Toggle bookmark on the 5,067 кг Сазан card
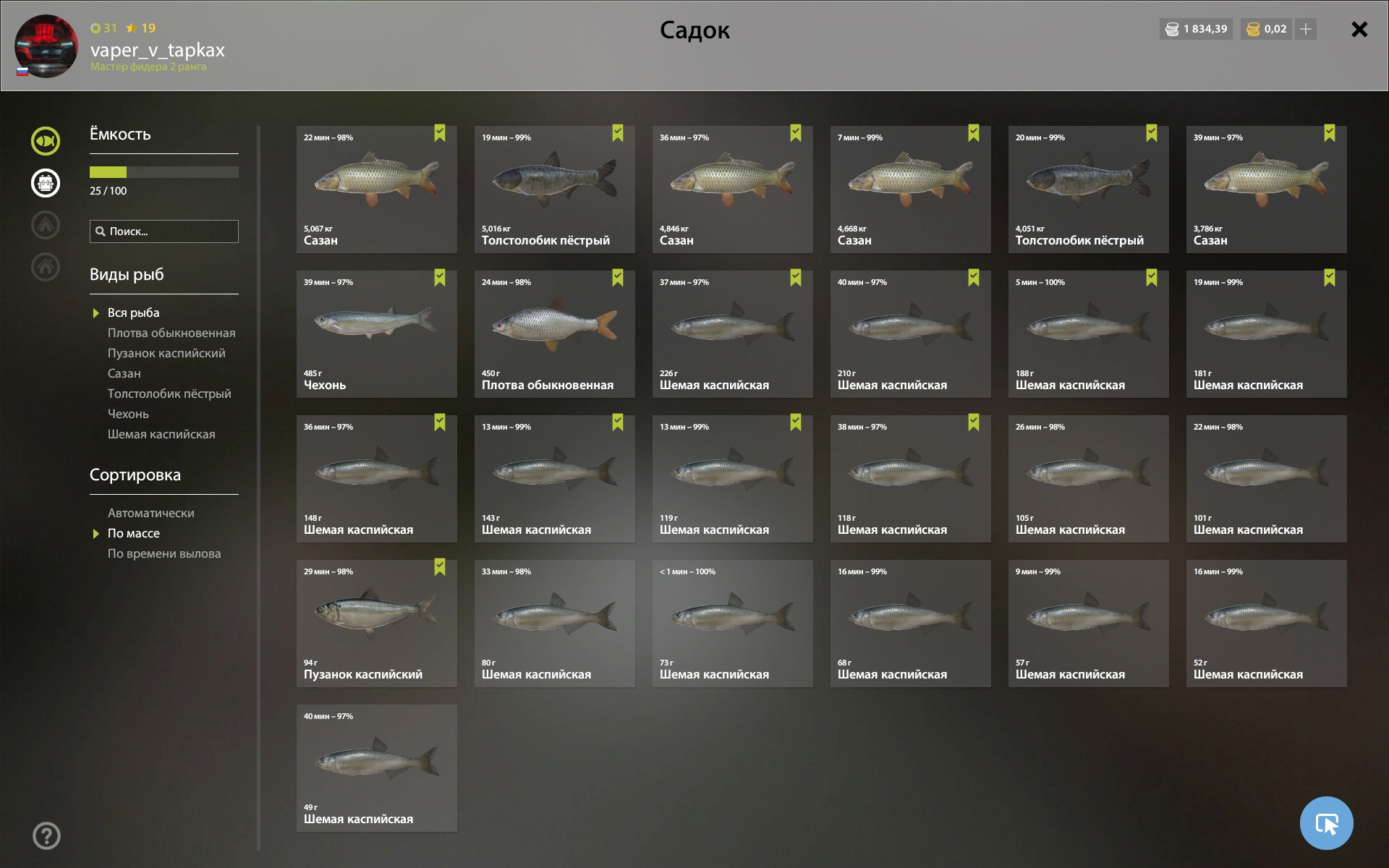 point(440,133)
